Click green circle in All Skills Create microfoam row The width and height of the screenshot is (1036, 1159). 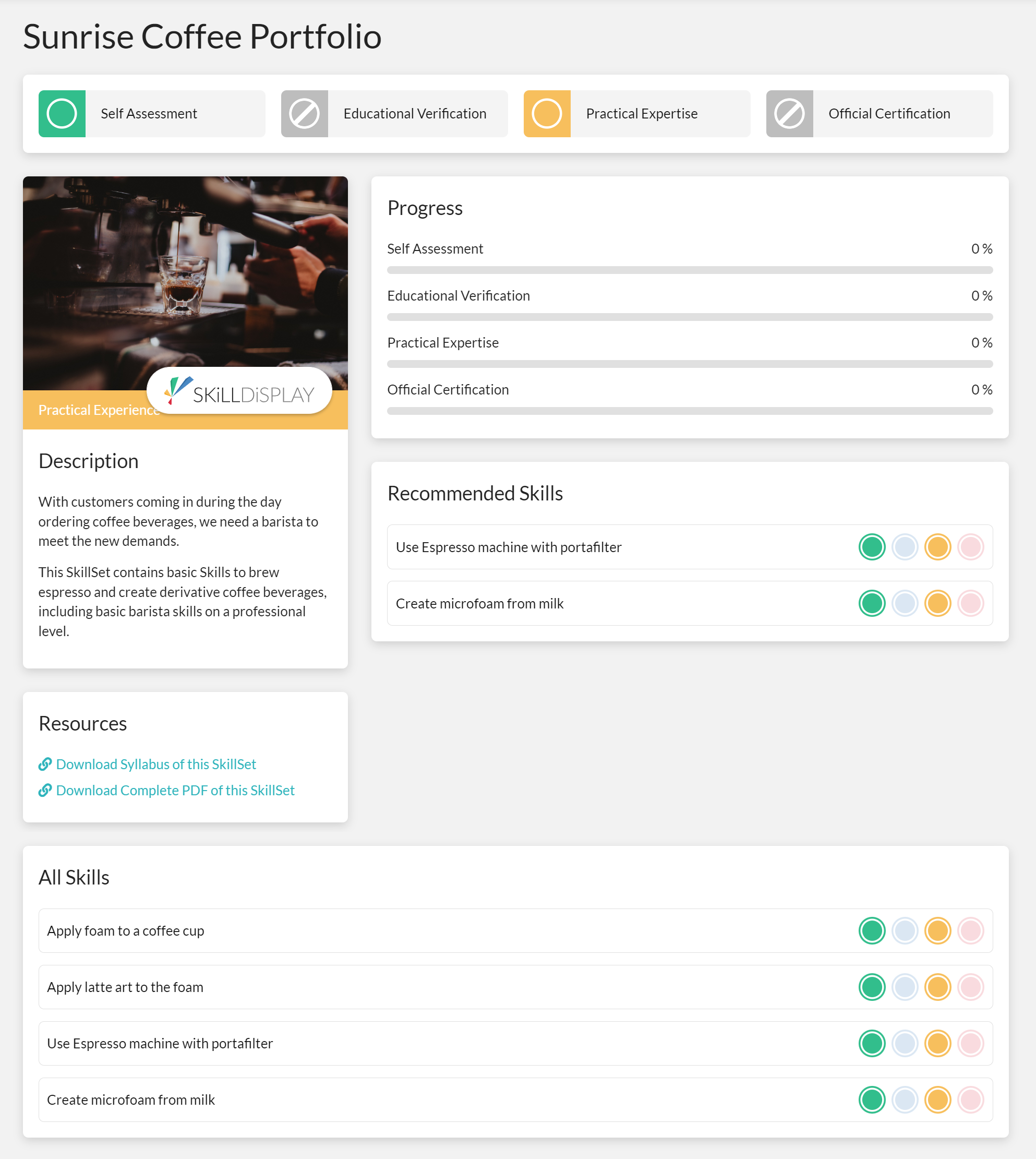tap(872, 1100)
